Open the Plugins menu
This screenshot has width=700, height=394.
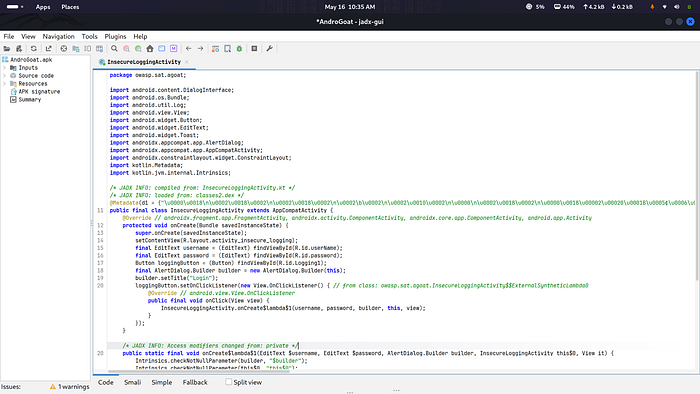coord(115,37)
